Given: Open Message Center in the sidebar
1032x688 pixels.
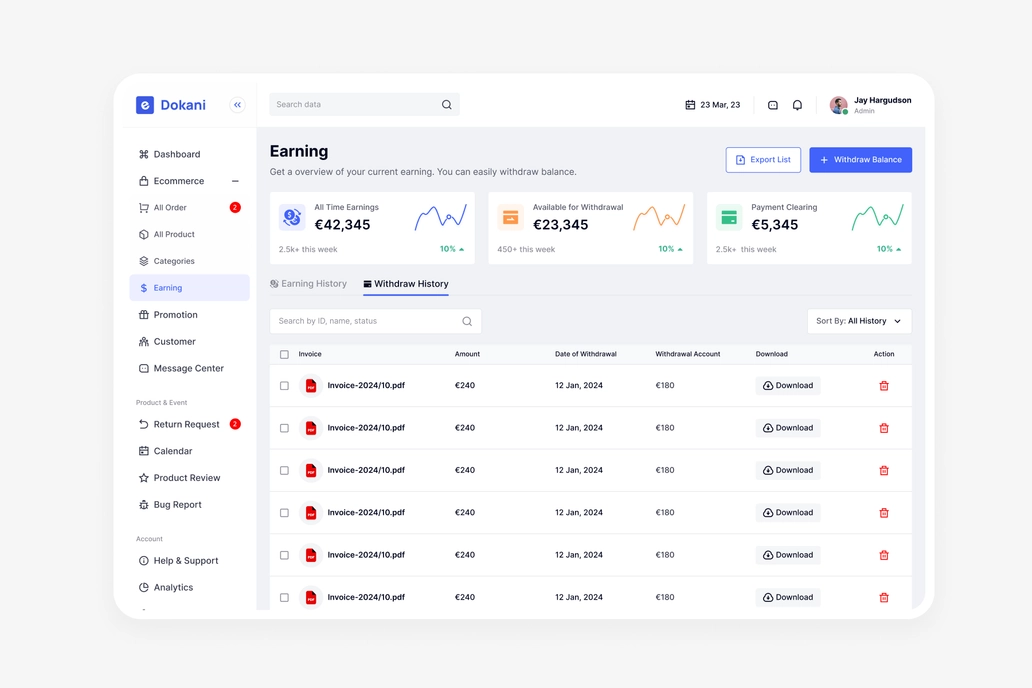Looking at the screenshot, I should pos(190,369).
